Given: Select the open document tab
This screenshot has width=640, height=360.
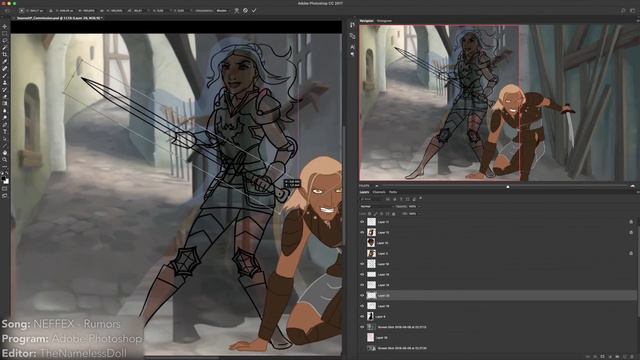Looking at the screenshot, I should point(60,18).
